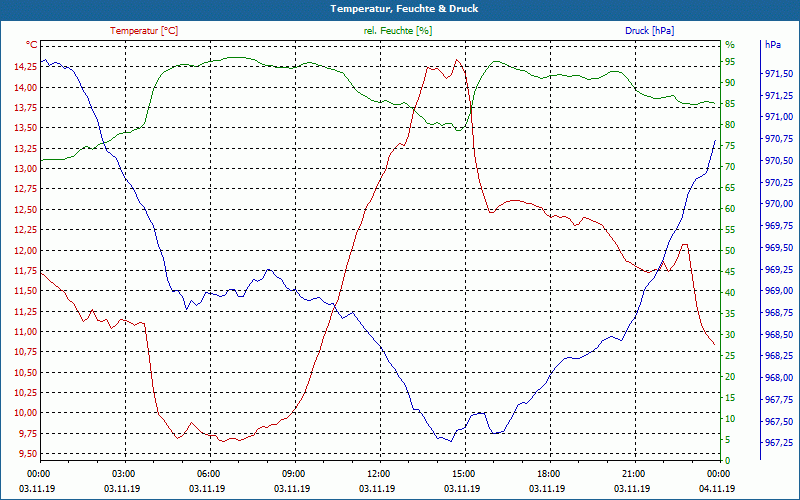Image resolution: width=800 pixels, height=500 pixels.
Task: Click the "9,50" tick on the temperature axis
Action: [28, 454]
